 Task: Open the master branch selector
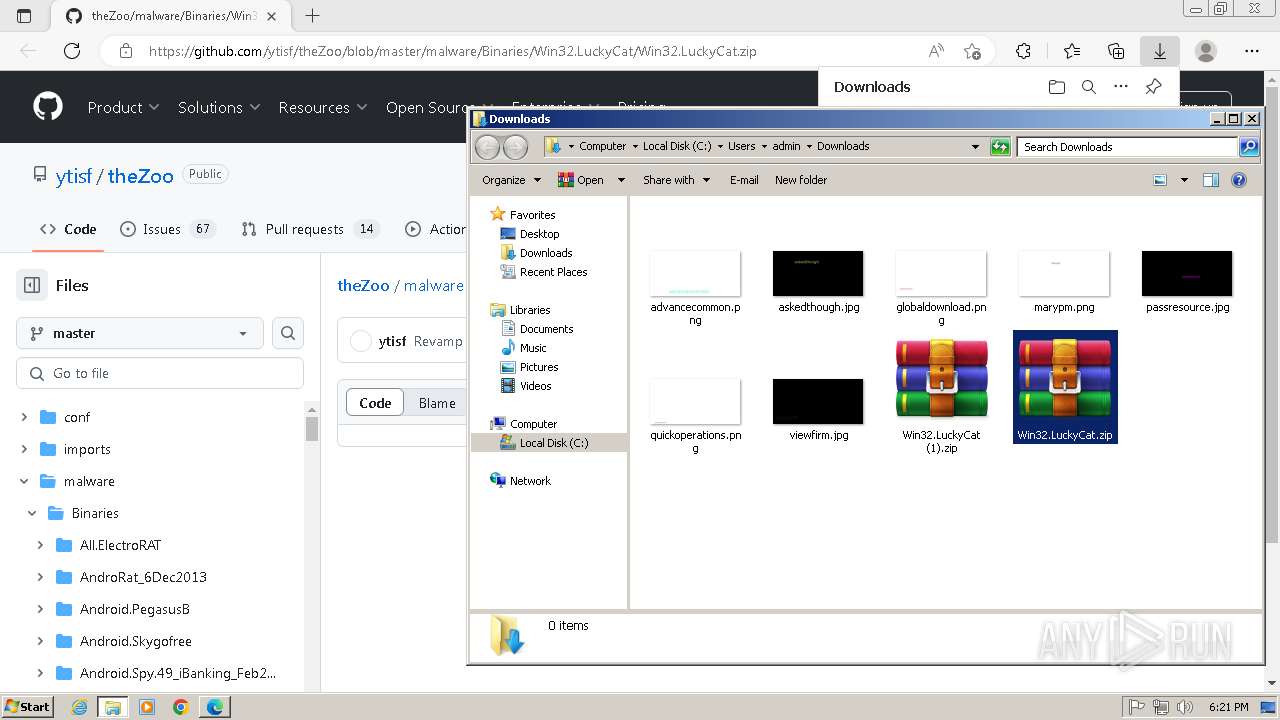140,333
